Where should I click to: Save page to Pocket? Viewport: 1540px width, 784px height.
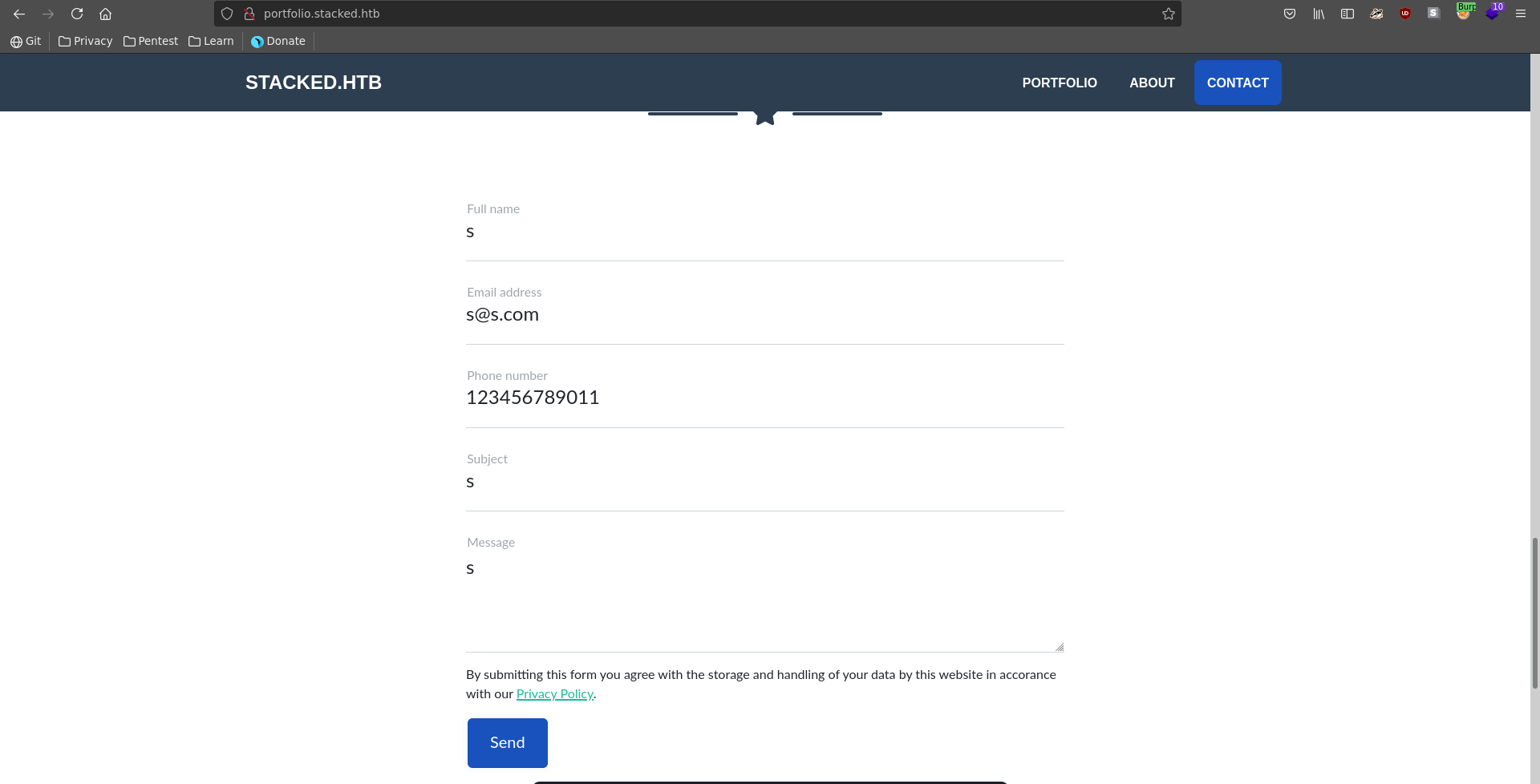pyautogui.click(x=1290, y=14)
